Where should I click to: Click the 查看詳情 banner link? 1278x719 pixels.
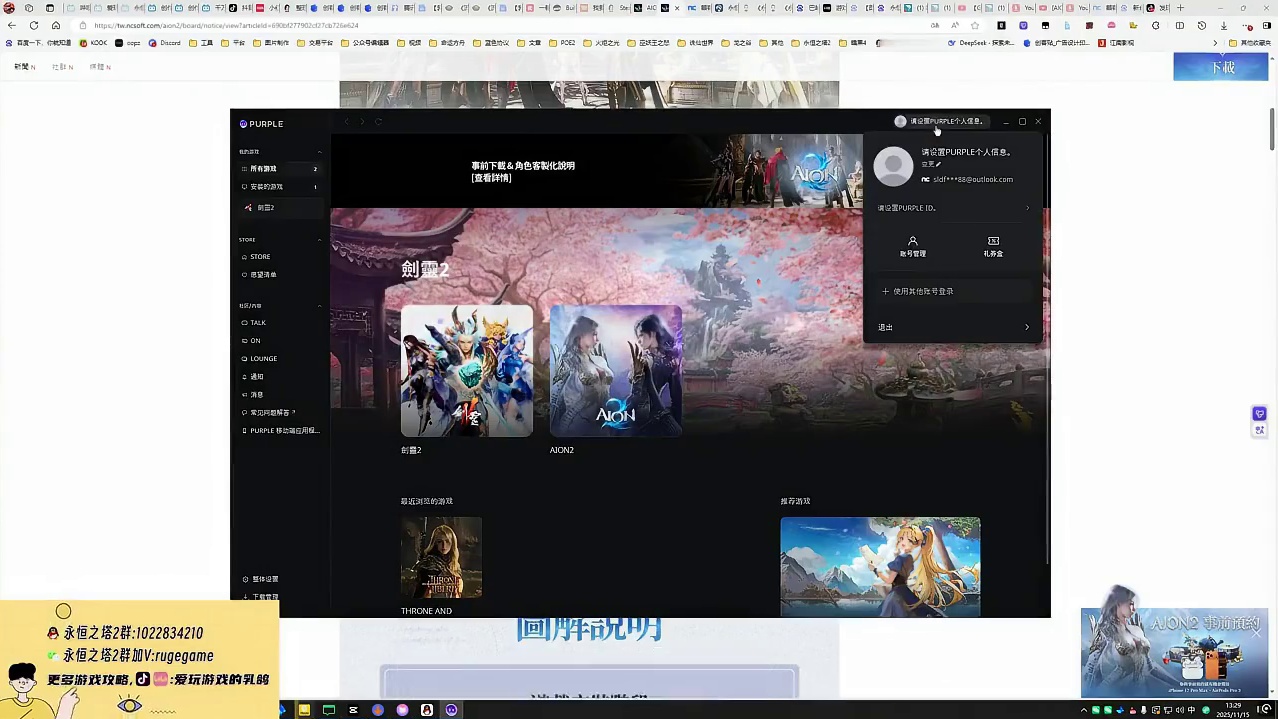coord(492,178)
